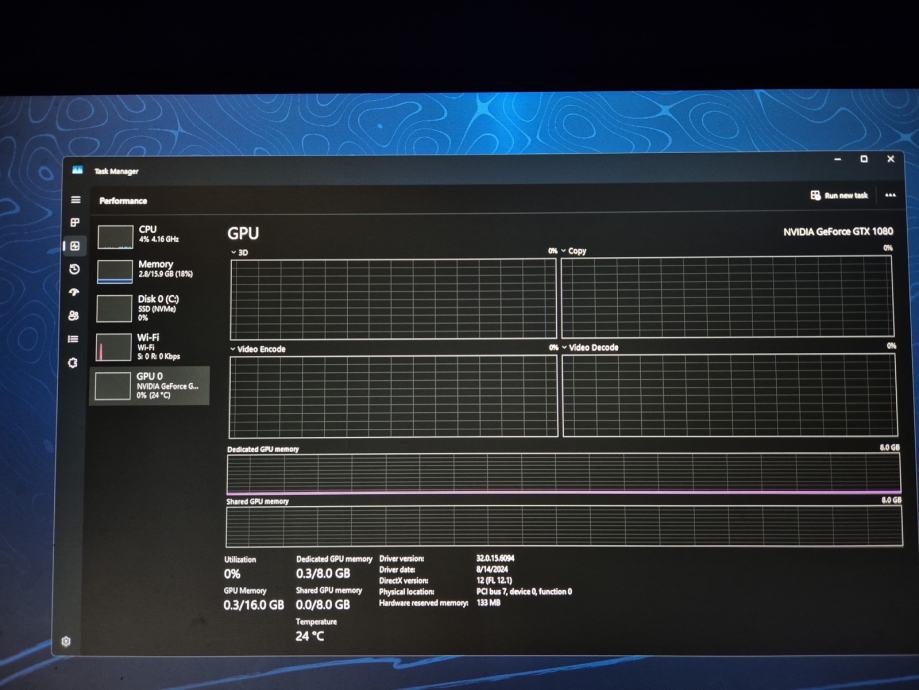Click the Dedicated GPU memory graph
Image resolution: width=919 pixels, height=690 pixels.
pos(563,474)
